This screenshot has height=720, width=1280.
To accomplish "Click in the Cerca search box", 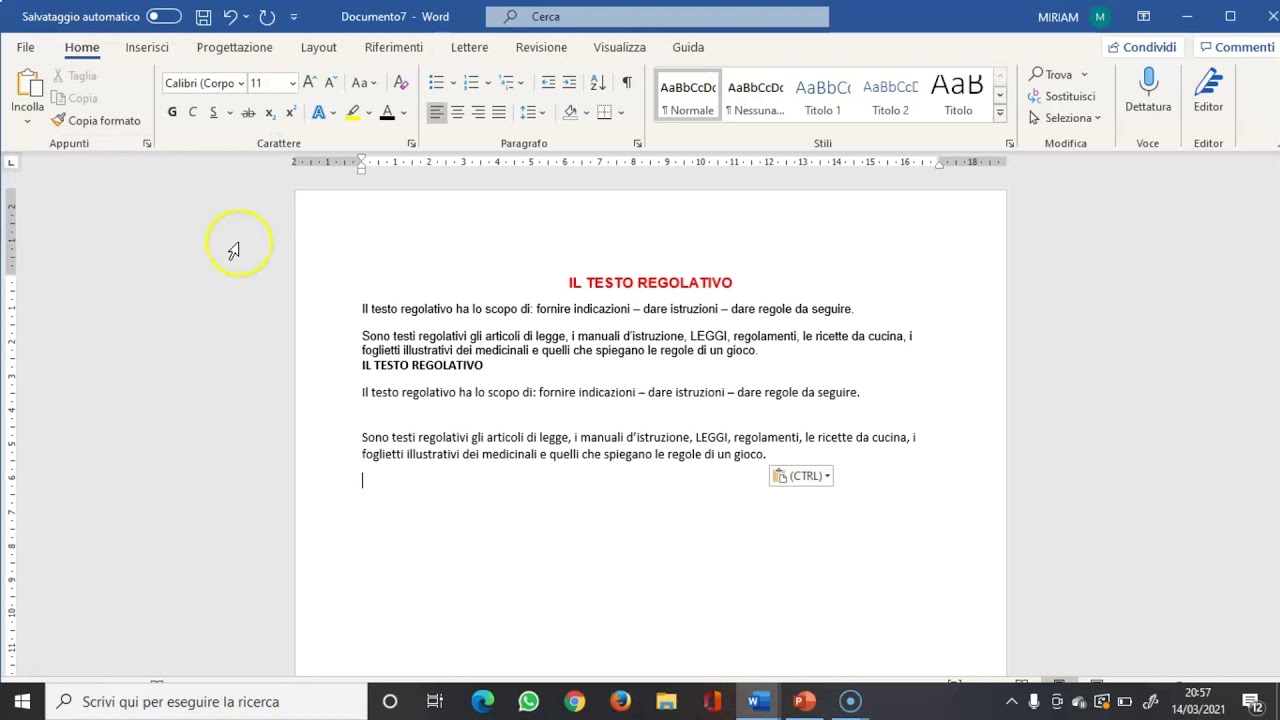I will coord(657,17).
